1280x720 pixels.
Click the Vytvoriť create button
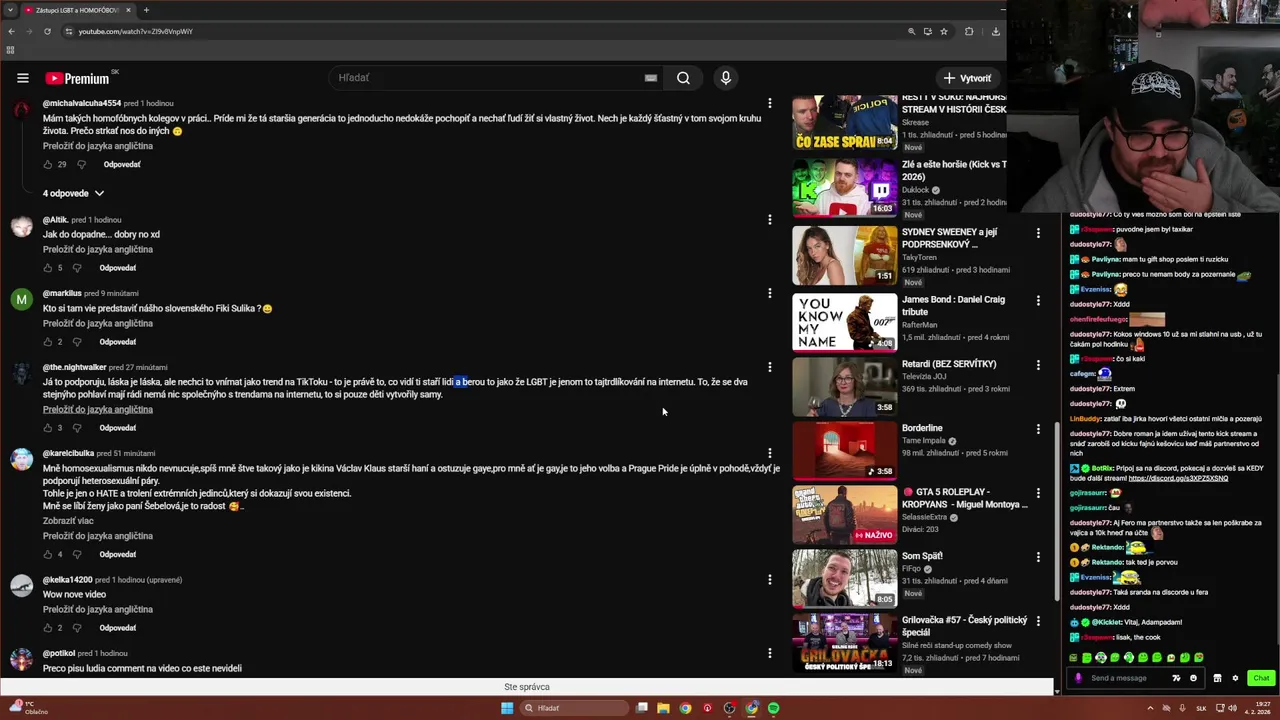click(x=967, y=78)
